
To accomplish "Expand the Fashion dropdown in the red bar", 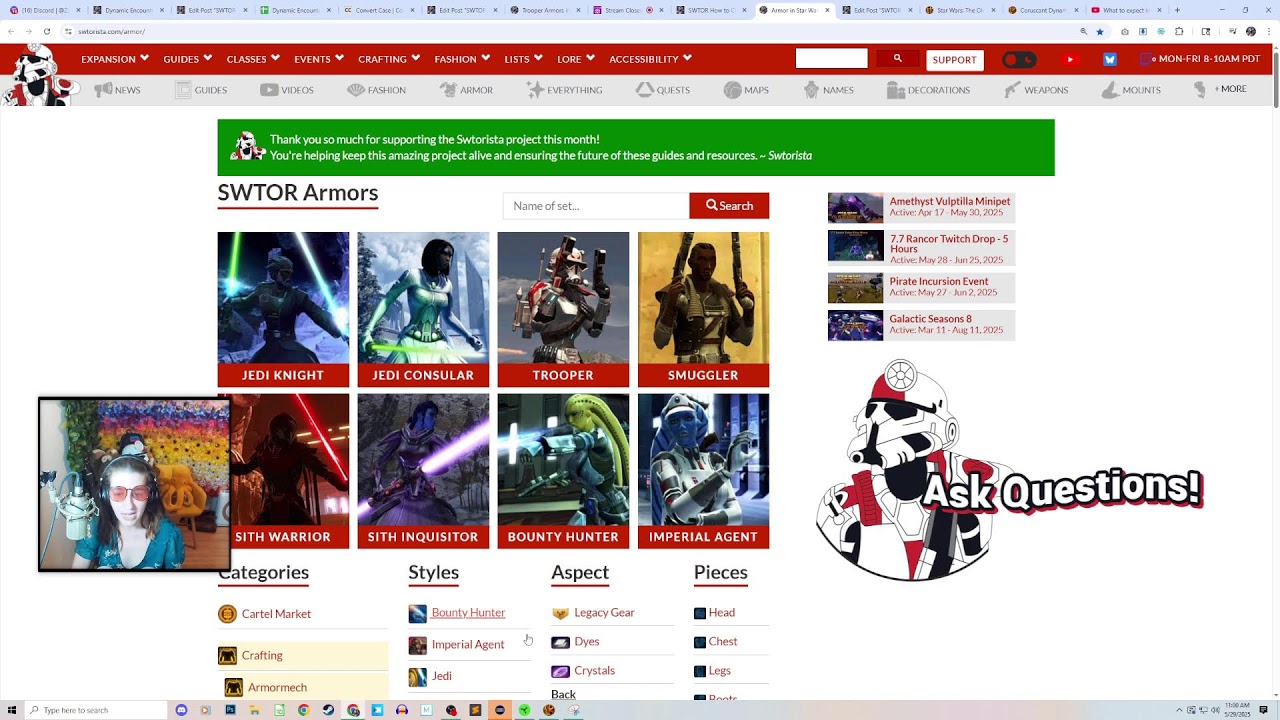I will point(462,59).
